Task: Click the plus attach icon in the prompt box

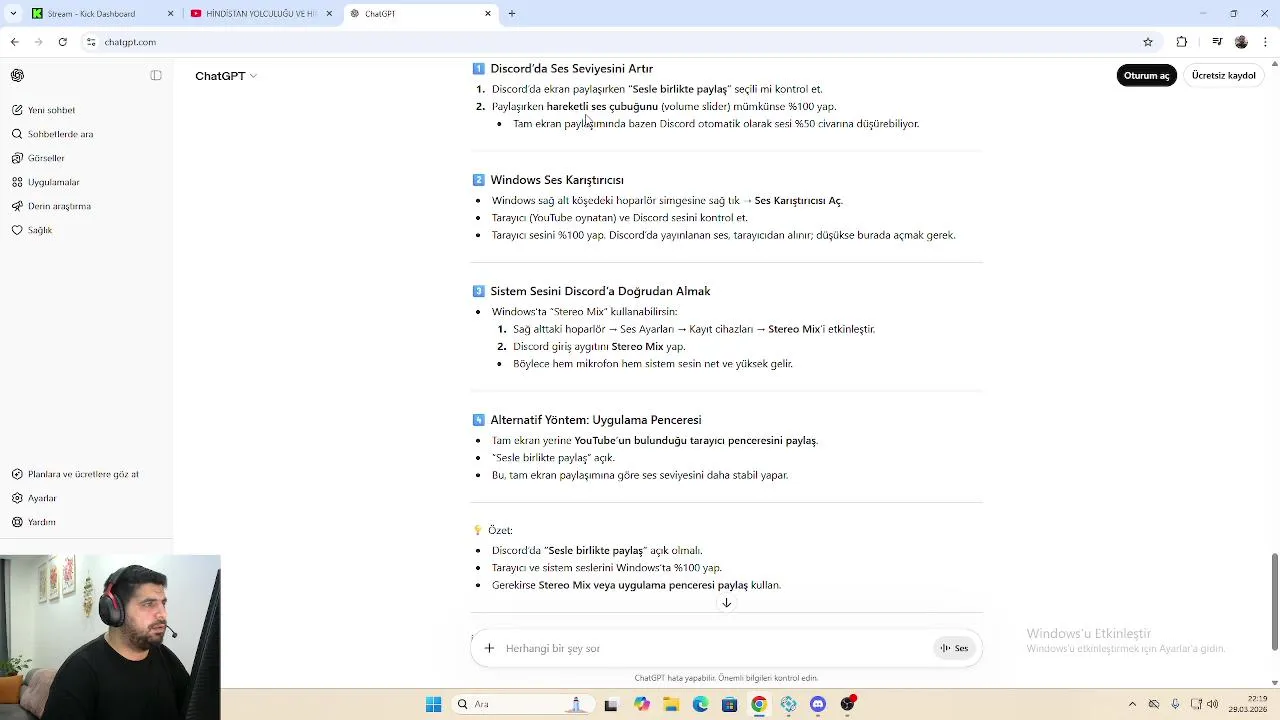Action: (x=489, y=648)
